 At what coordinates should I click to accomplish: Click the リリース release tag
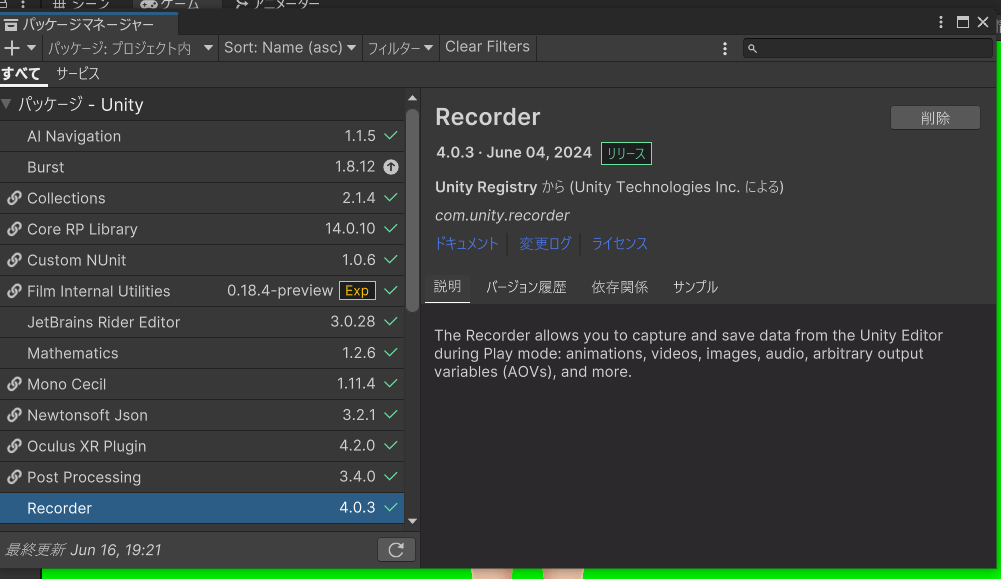click(x=626, y=153)
